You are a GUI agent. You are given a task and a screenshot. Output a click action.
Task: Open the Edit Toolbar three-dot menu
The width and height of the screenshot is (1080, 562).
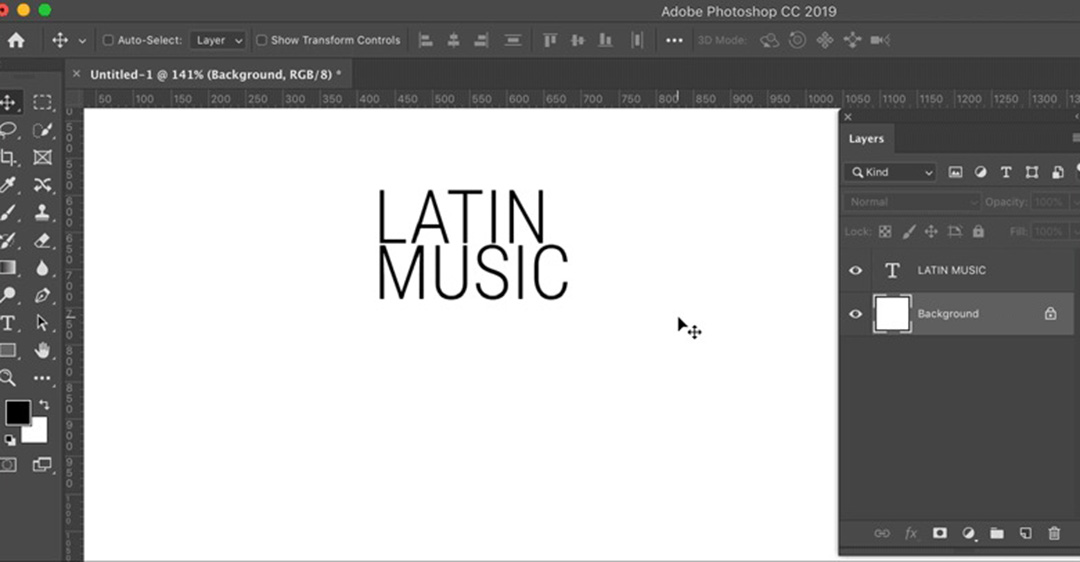tap(43, 377)
